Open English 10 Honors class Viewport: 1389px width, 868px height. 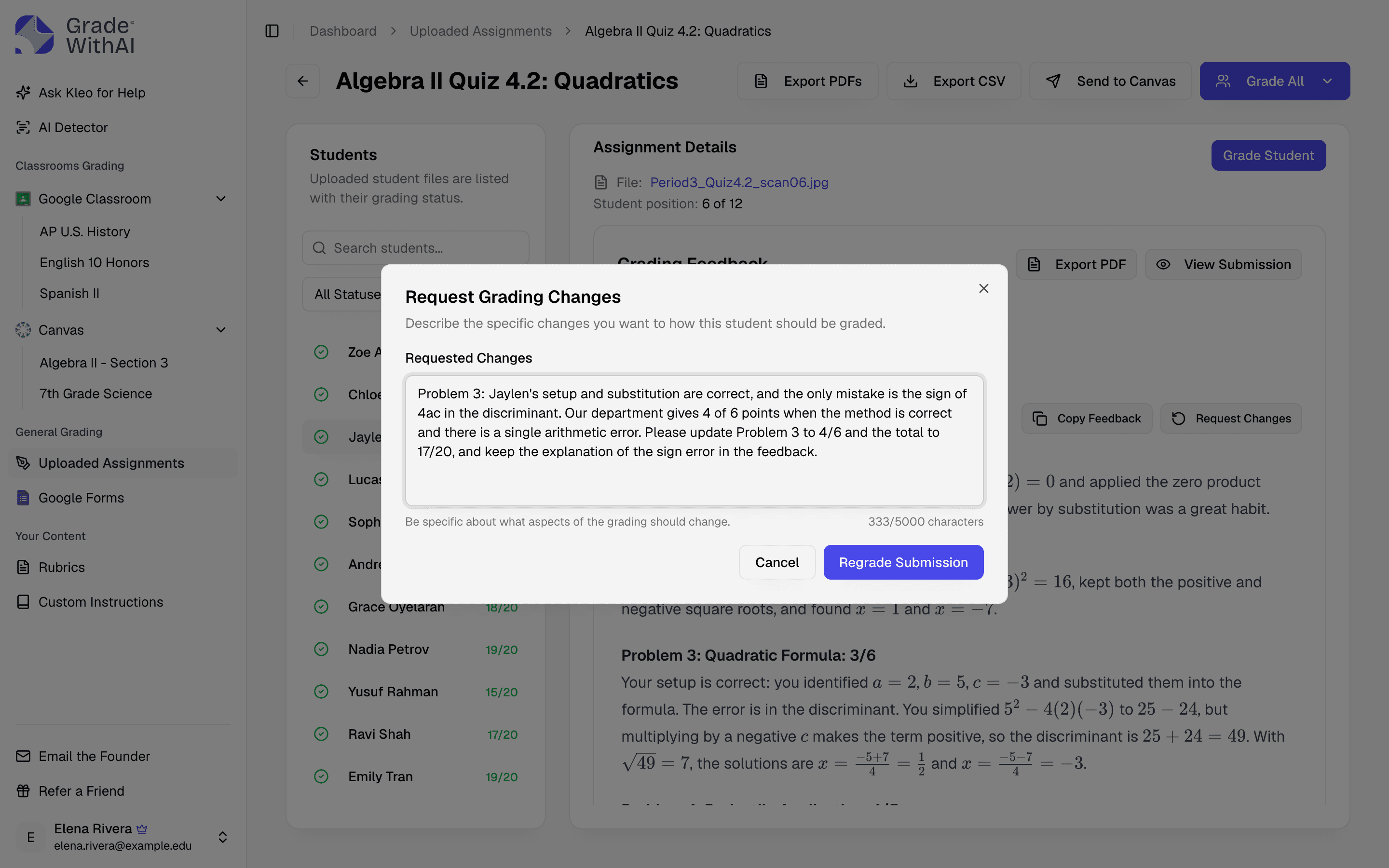coord(95,262)
